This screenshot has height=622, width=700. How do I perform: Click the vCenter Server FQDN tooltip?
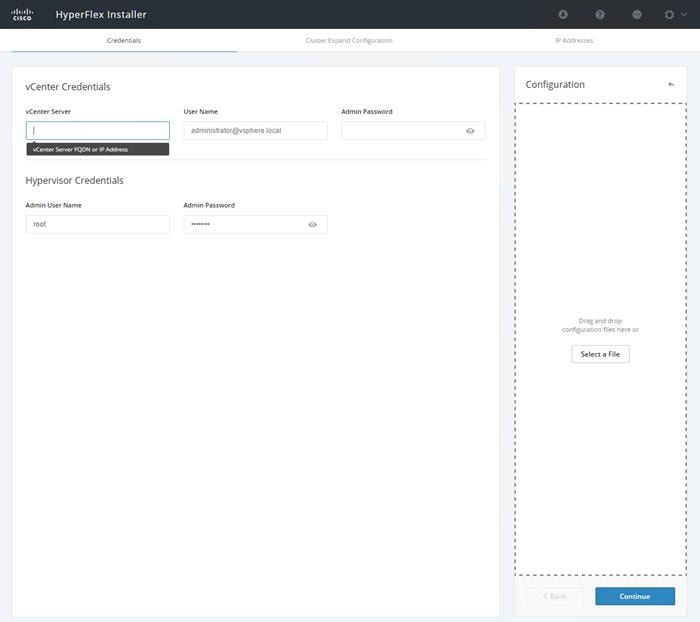[x=98, y=149]
